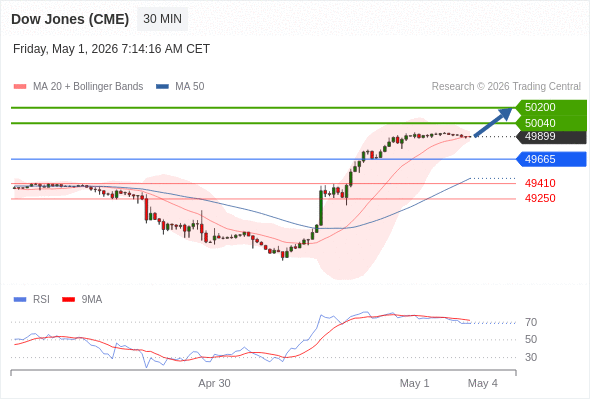Click the MA 20 + Bollinger Bands legend swatch
This screenshot has width=590, height=400.
(20, 87)
